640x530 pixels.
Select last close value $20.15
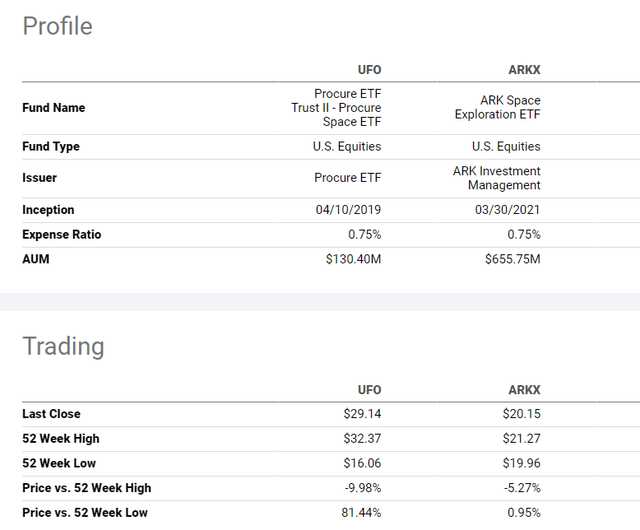[522, 414]
